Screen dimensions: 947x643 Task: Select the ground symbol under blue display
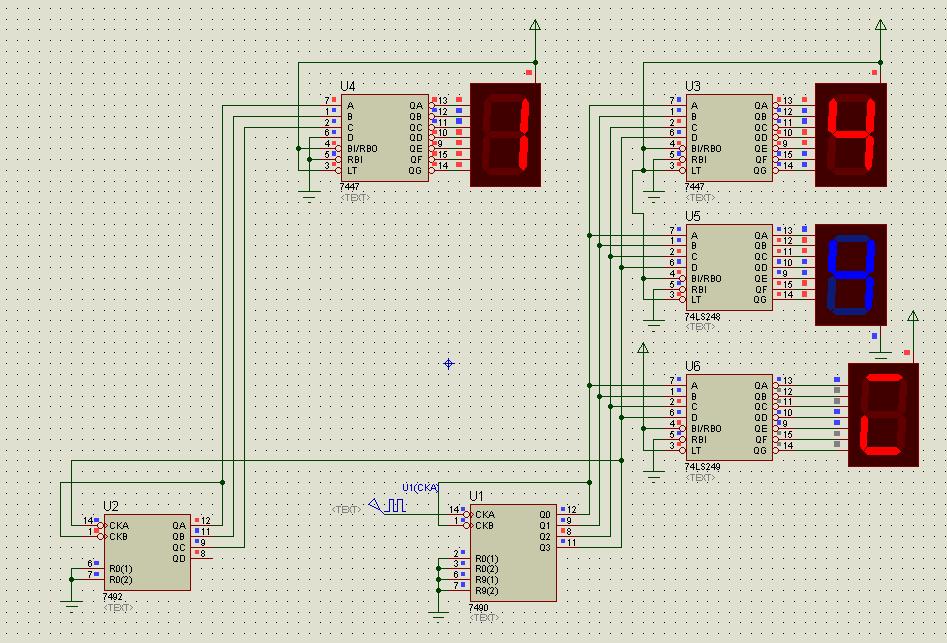pyautogui.click(x=881, y=353)
